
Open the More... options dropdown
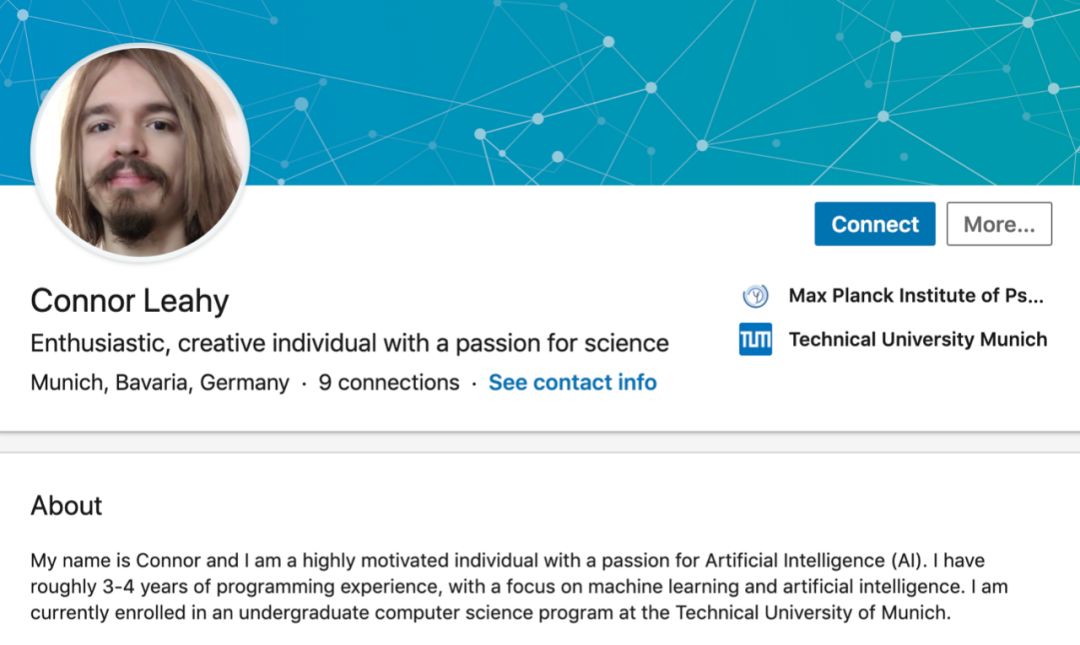(x=998, y=224)
